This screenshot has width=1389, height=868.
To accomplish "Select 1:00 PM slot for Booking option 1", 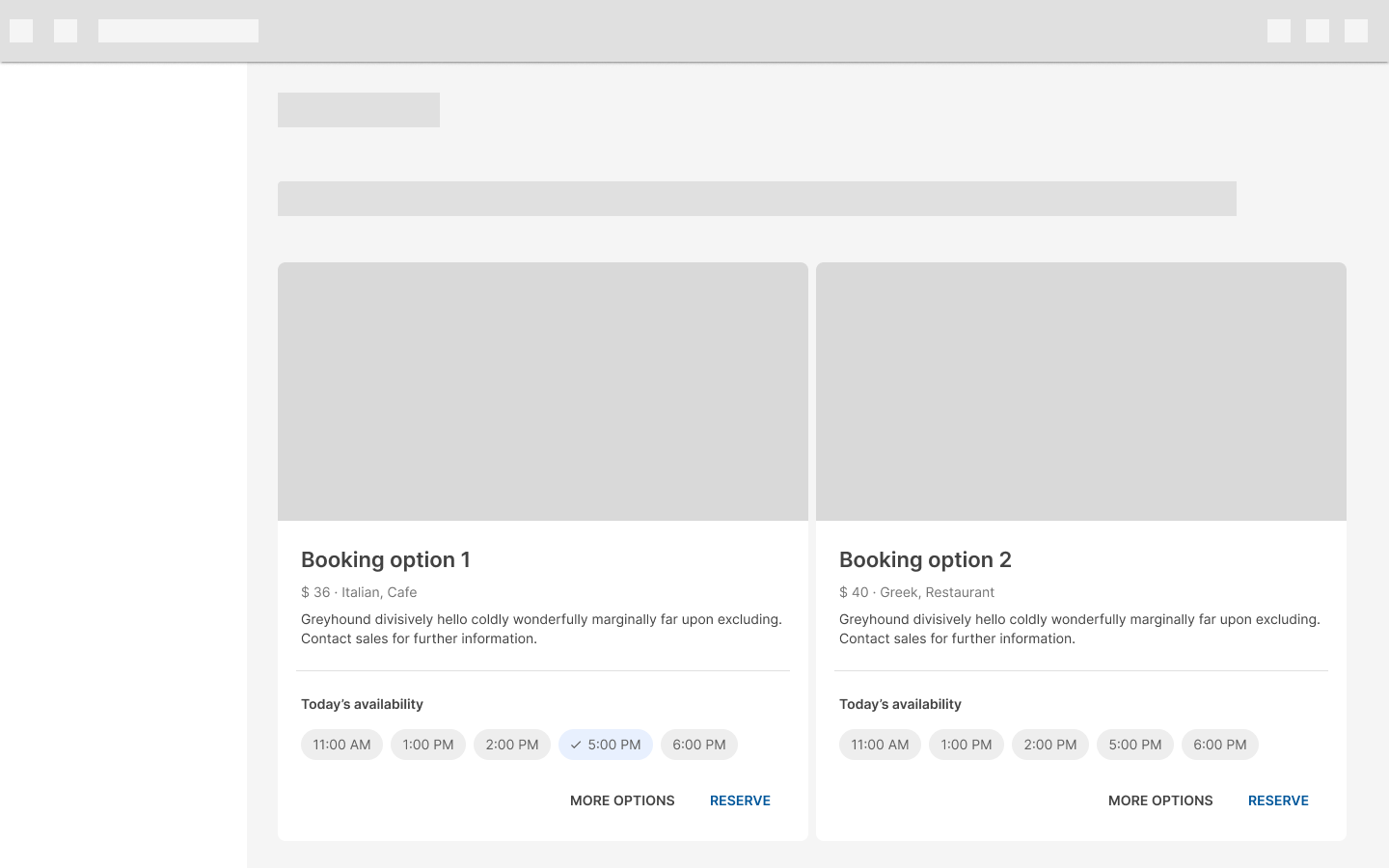I will tap(427, 745).
